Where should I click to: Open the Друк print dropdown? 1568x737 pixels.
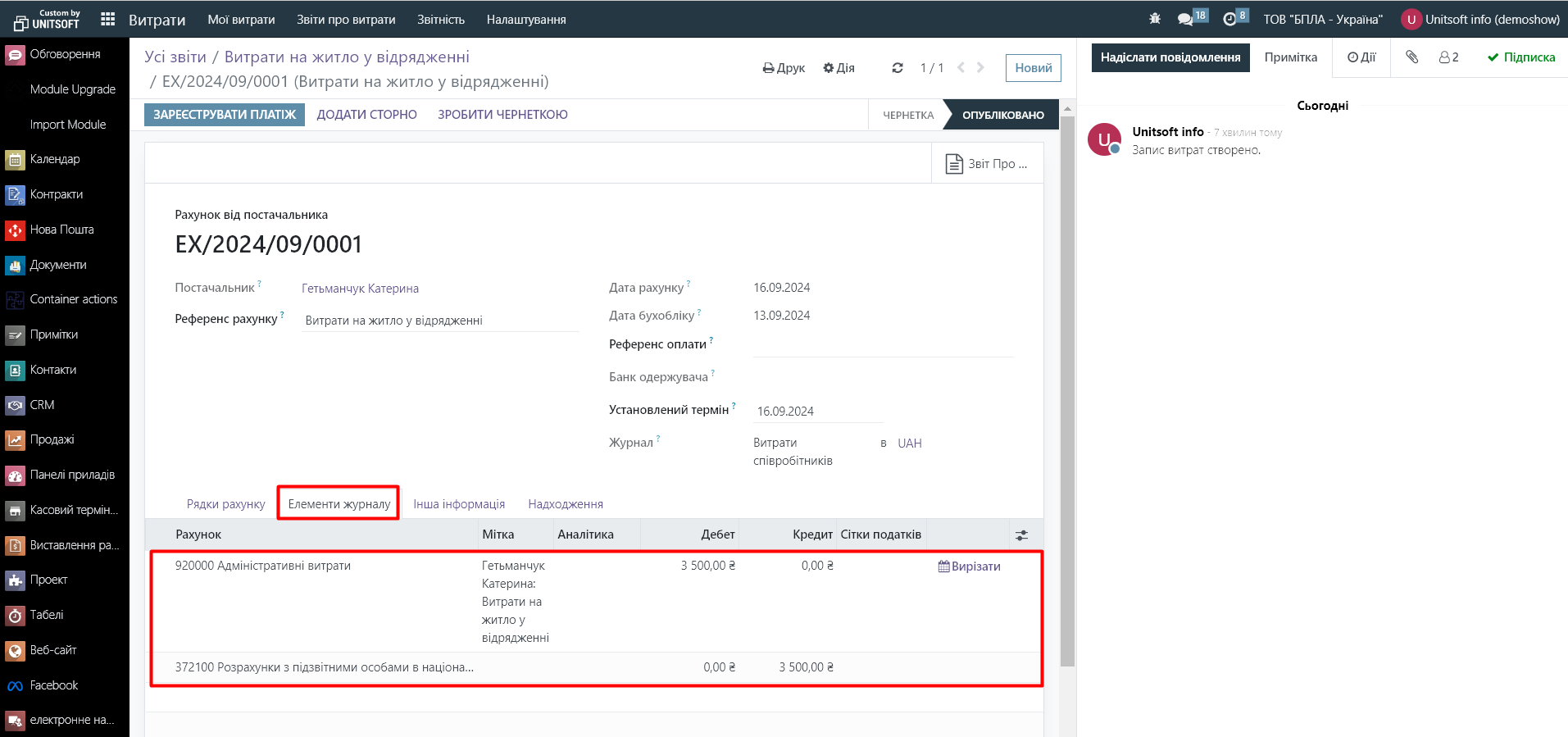coord(784,68)
